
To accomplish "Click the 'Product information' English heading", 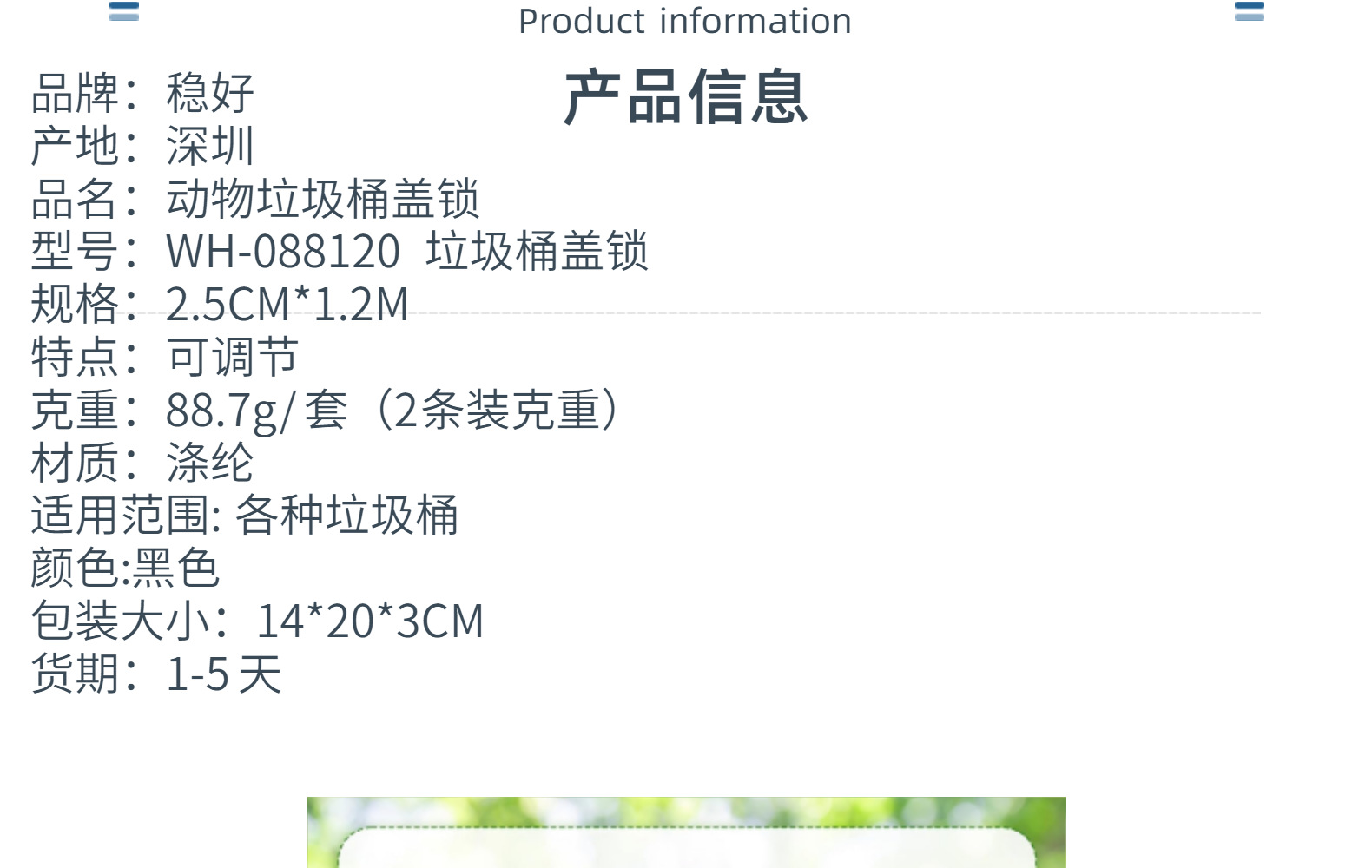I will coord(685,22).
